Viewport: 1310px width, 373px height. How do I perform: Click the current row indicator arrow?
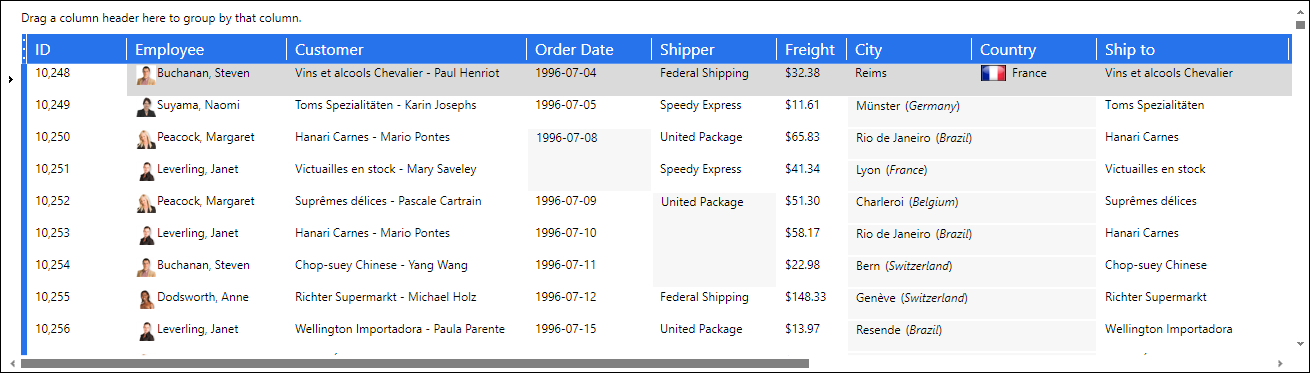10,79
